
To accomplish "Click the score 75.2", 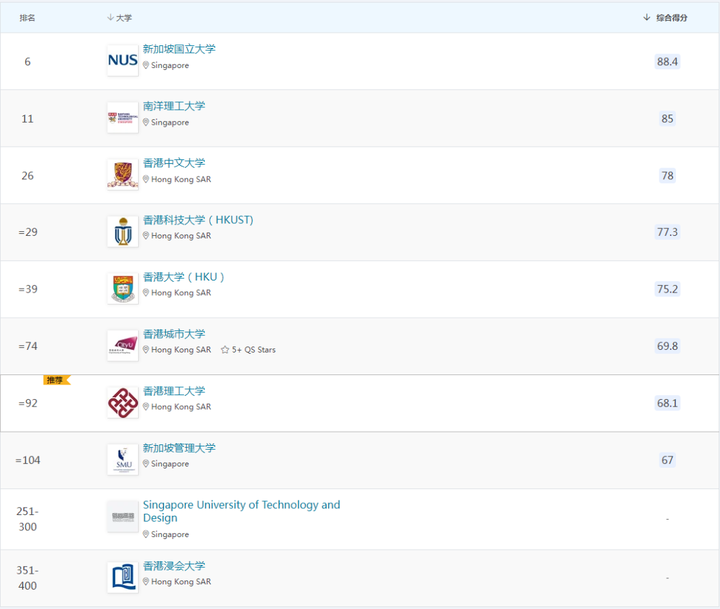I will point(667,289).
